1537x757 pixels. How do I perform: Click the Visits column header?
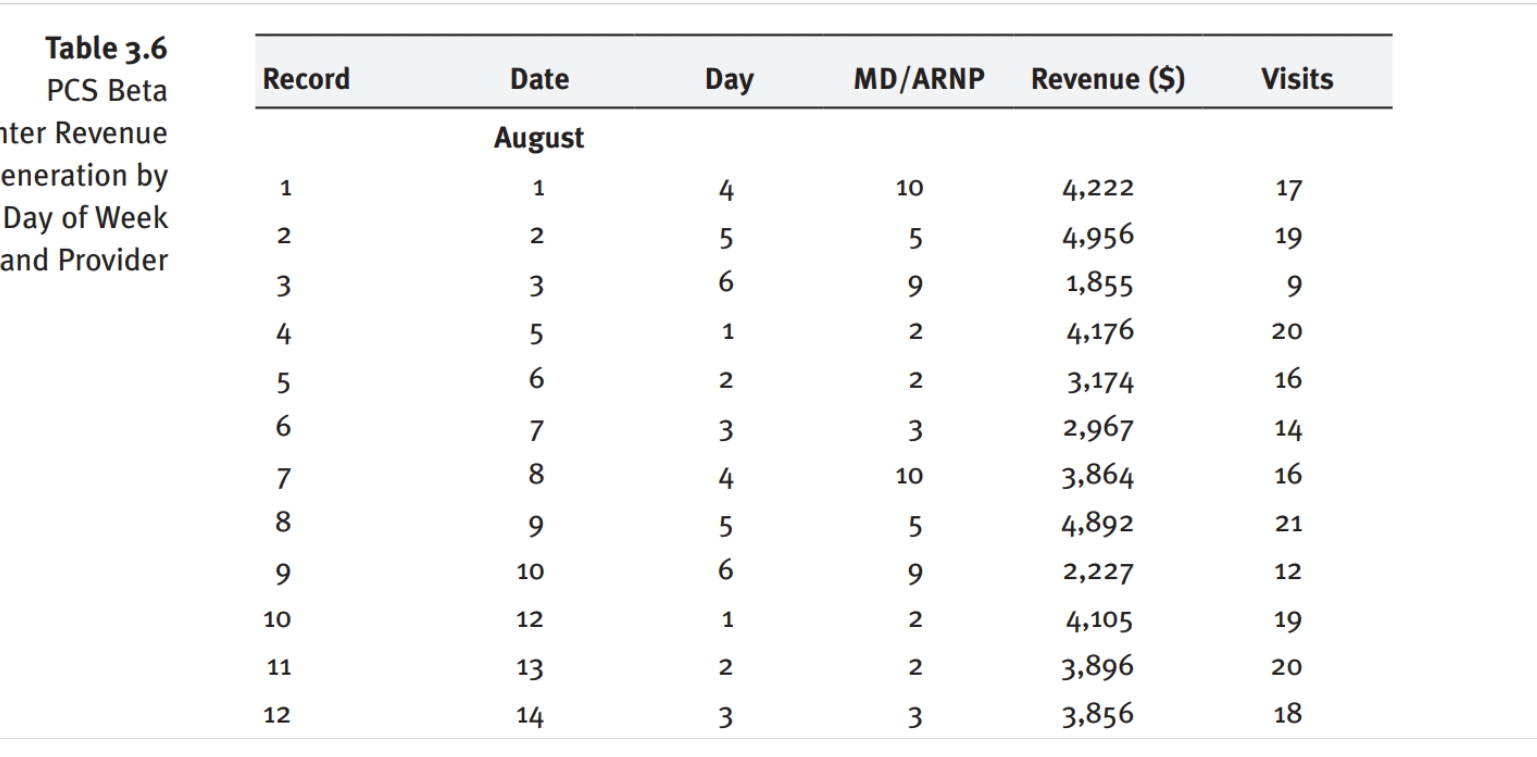click(1298, 80)
